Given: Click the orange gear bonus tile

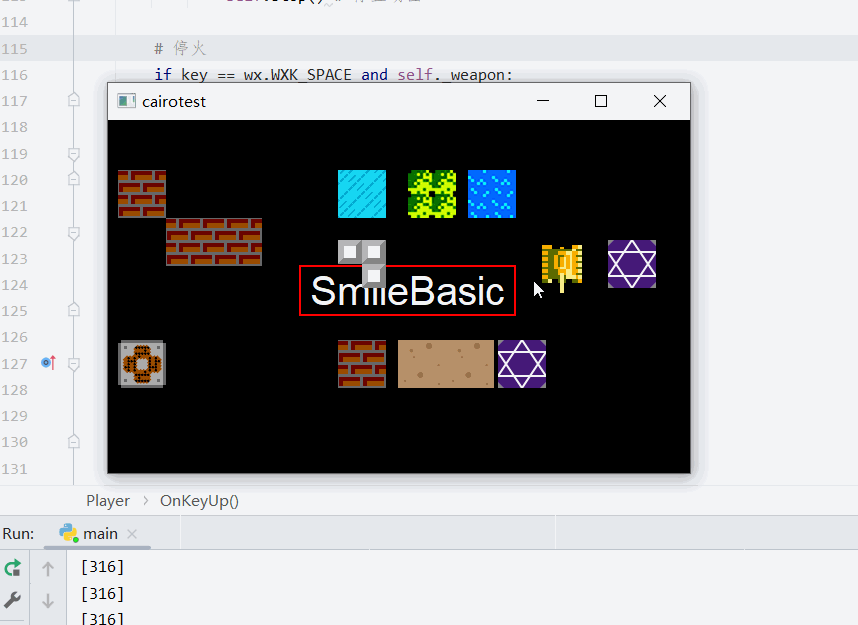Looking at the screenshot, I should pos(142,364).
